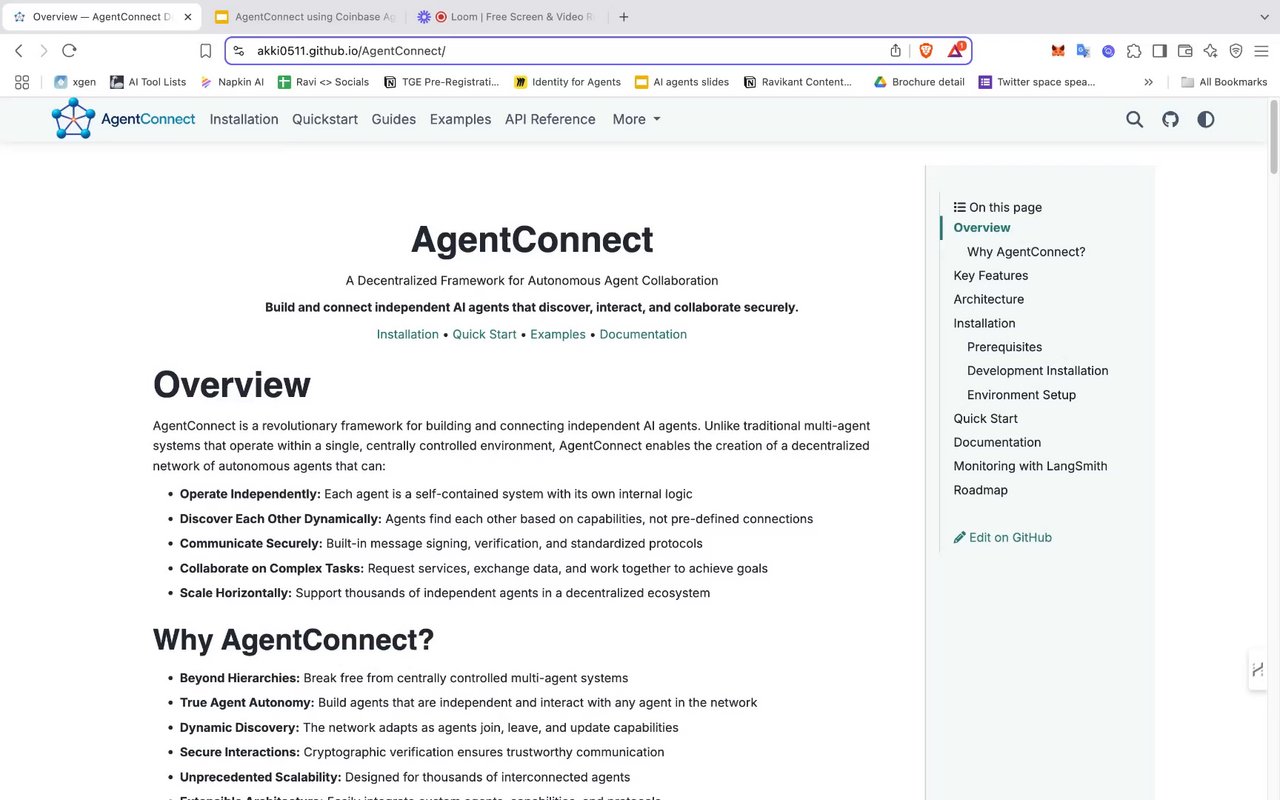Open the browser hamburger main menu
1280x800 pixels.
click(1261, 51)
